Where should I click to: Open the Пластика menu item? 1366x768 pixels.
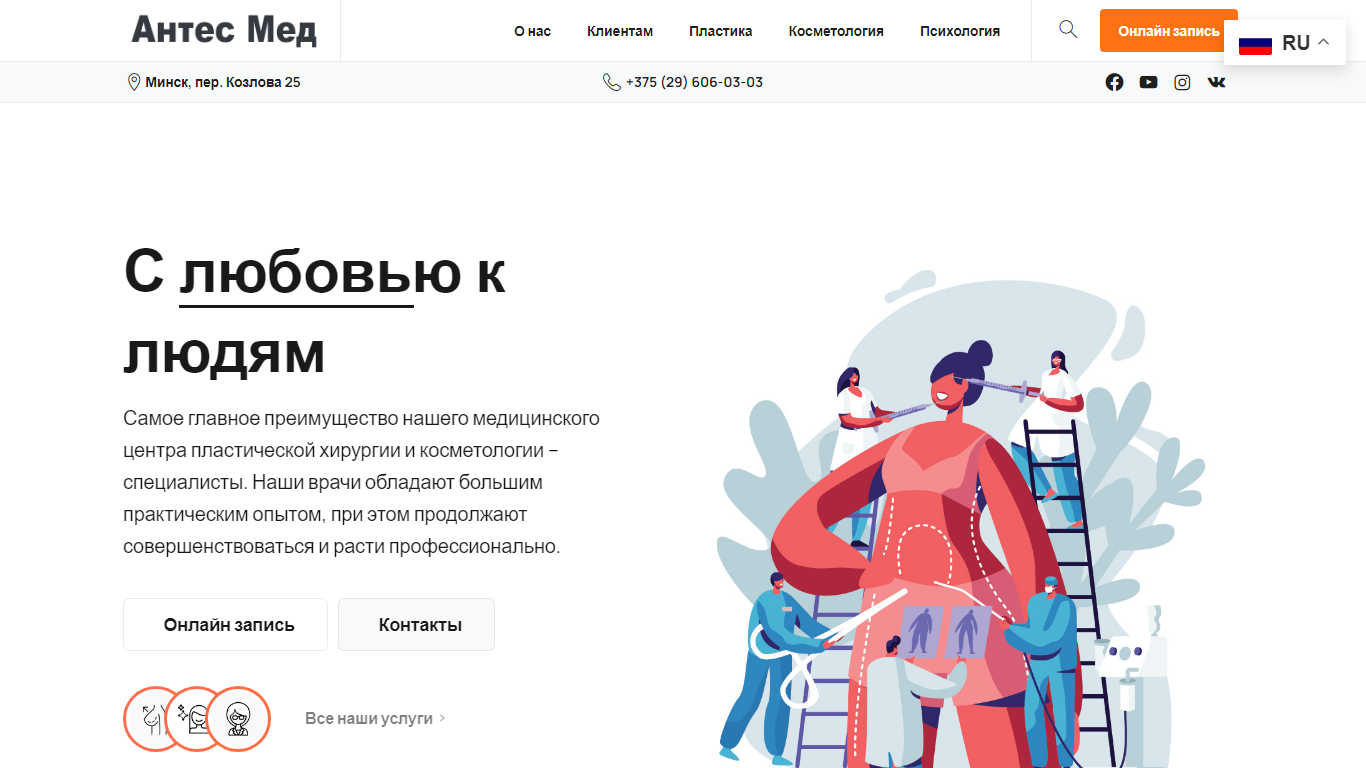[720, 31]
